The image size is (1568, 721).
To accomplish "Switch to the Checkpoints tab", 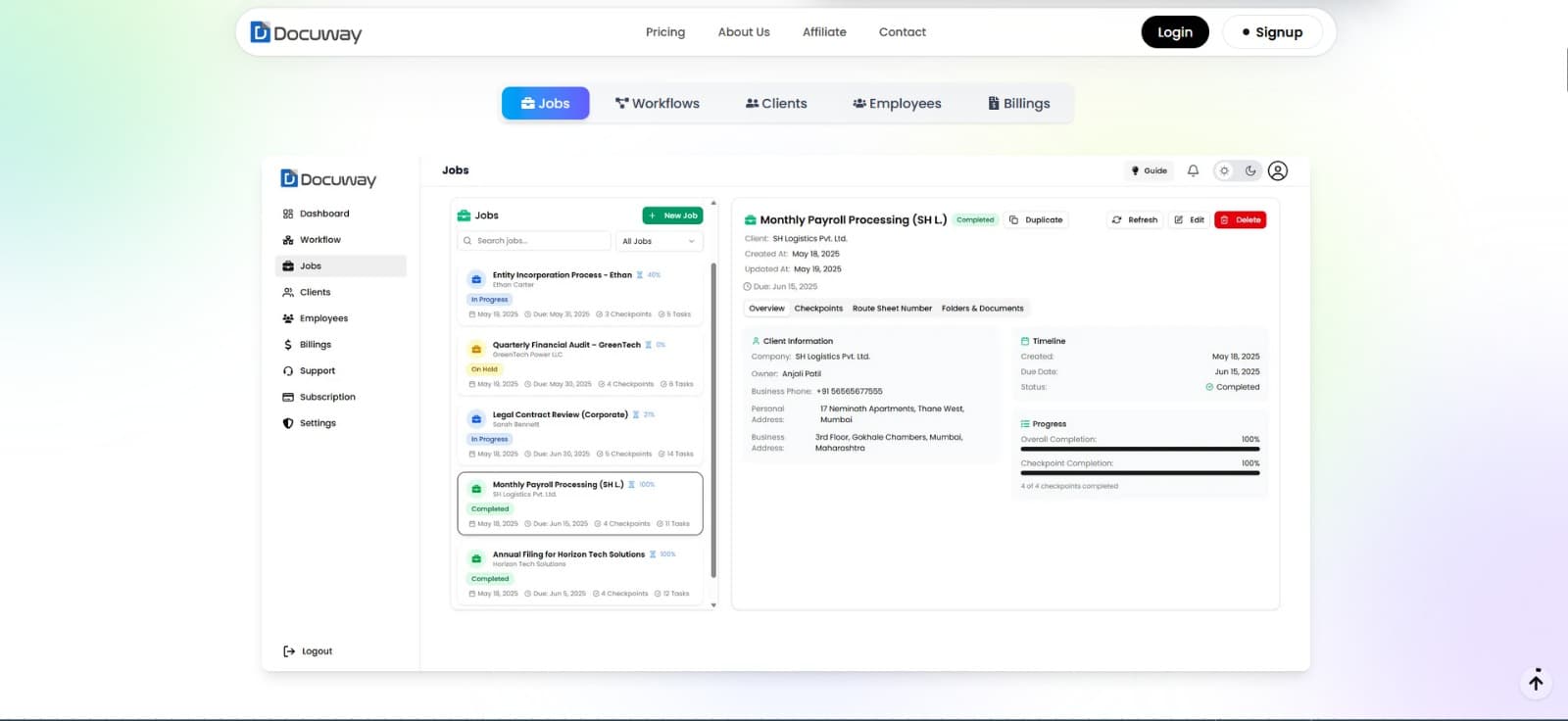I will tap(818, 309).
